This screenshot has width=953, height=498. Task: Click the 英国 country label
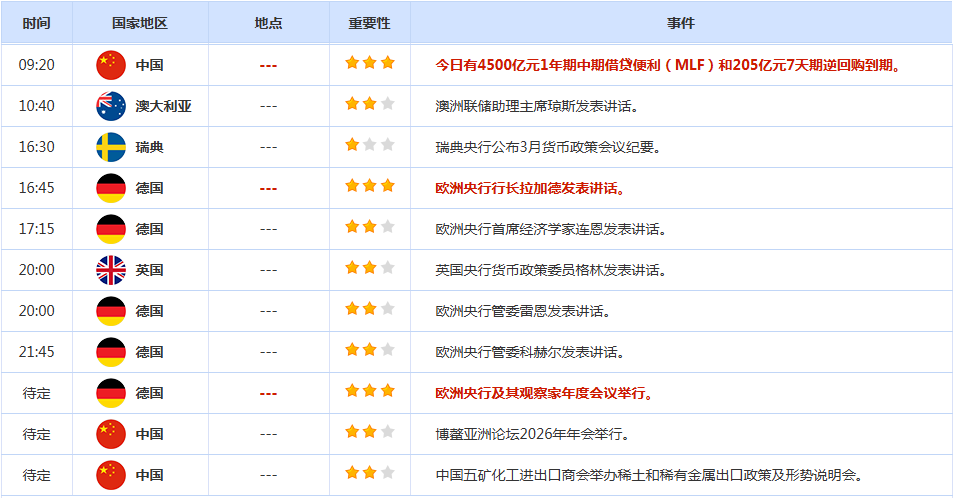(x=150, y=270)
